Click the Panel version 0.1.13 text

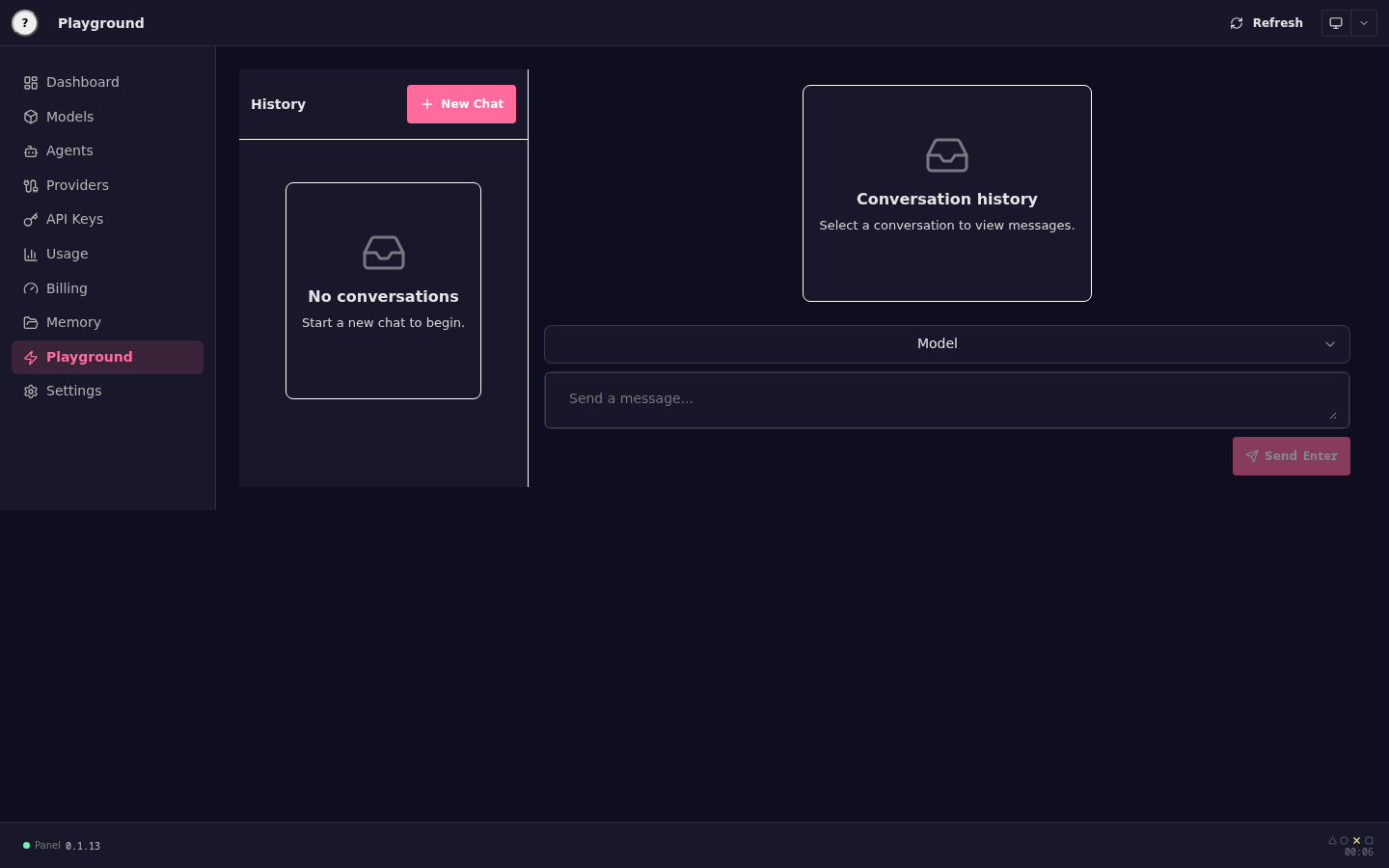click(83, 846)
